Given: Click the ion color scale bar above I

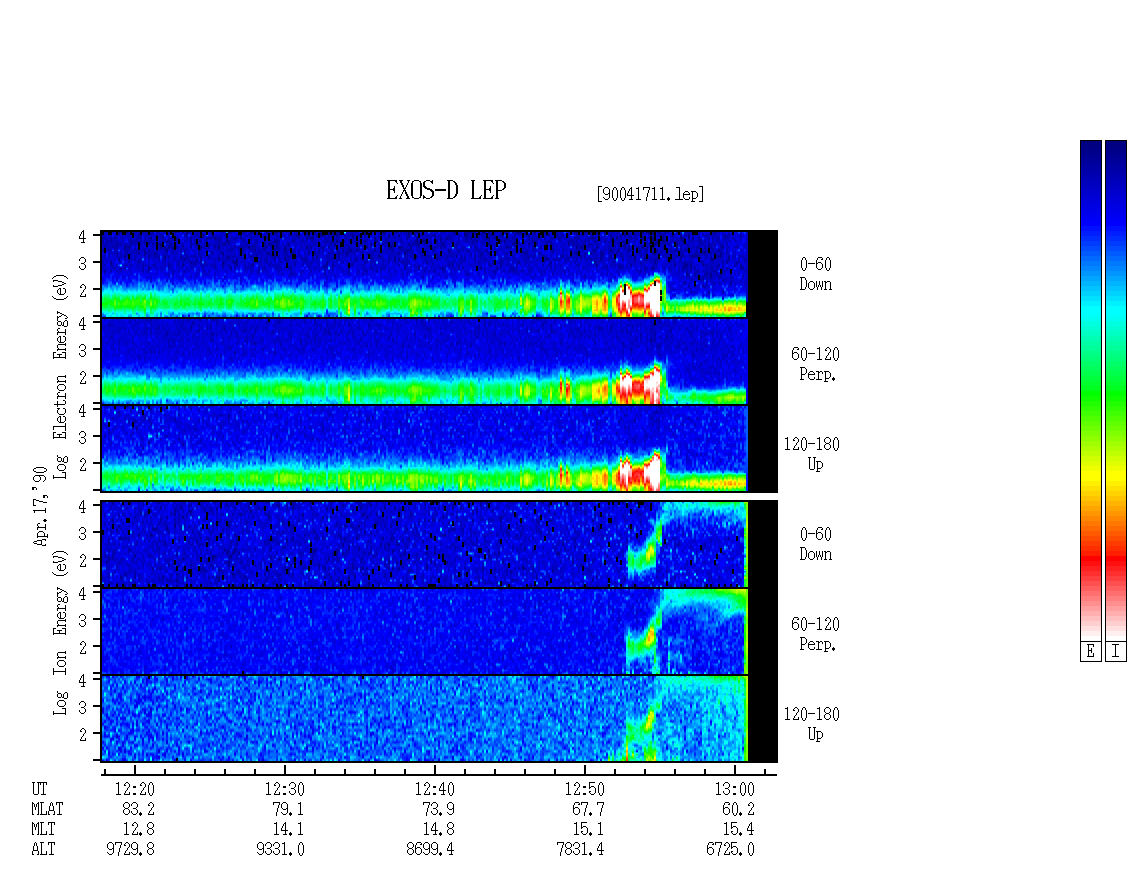Looking at the screenshot, I should click(1116, 390).
